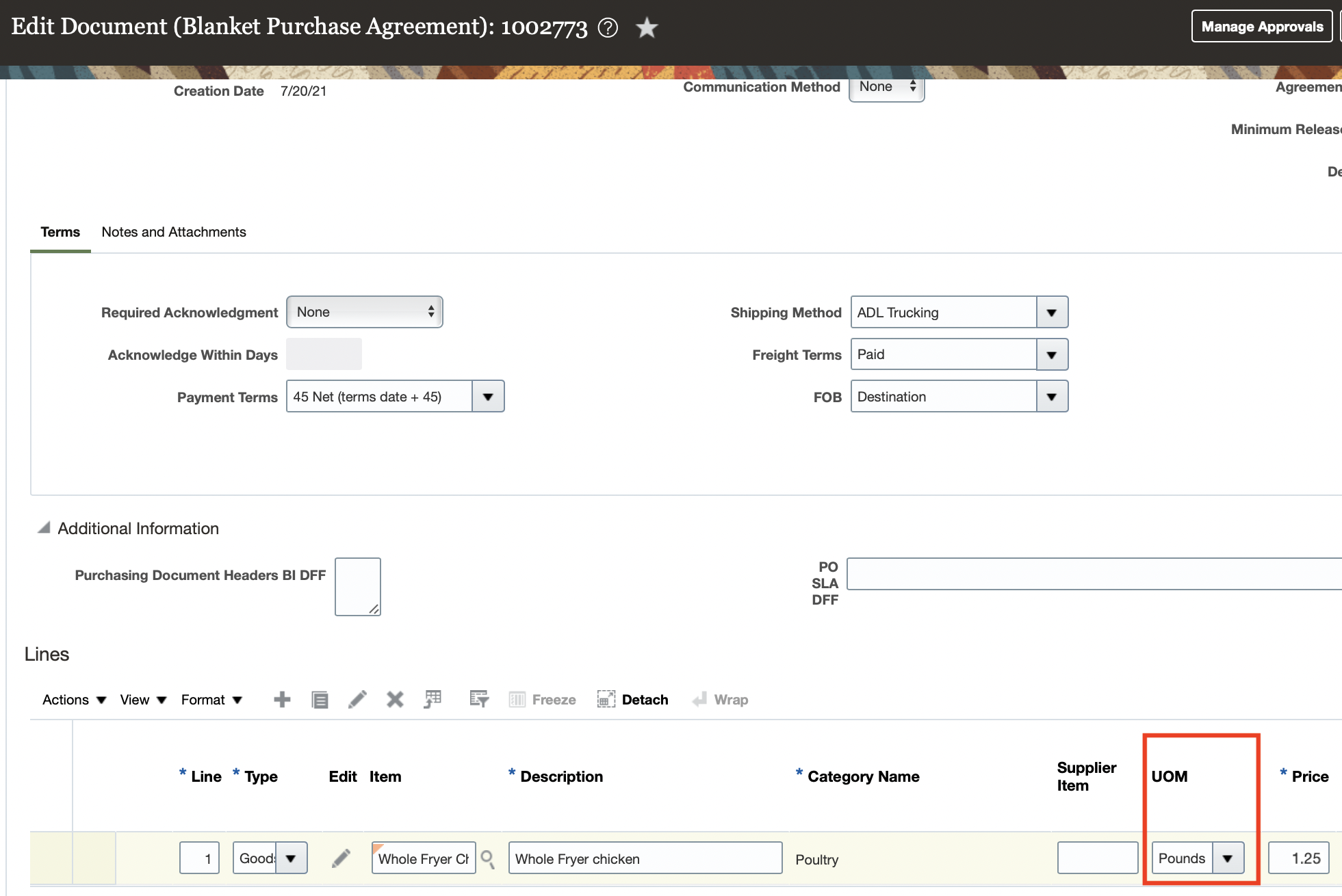The image size is (1342, 896).
Task: Click the Manage Approvals button
Action: (x=1262, y=27)
